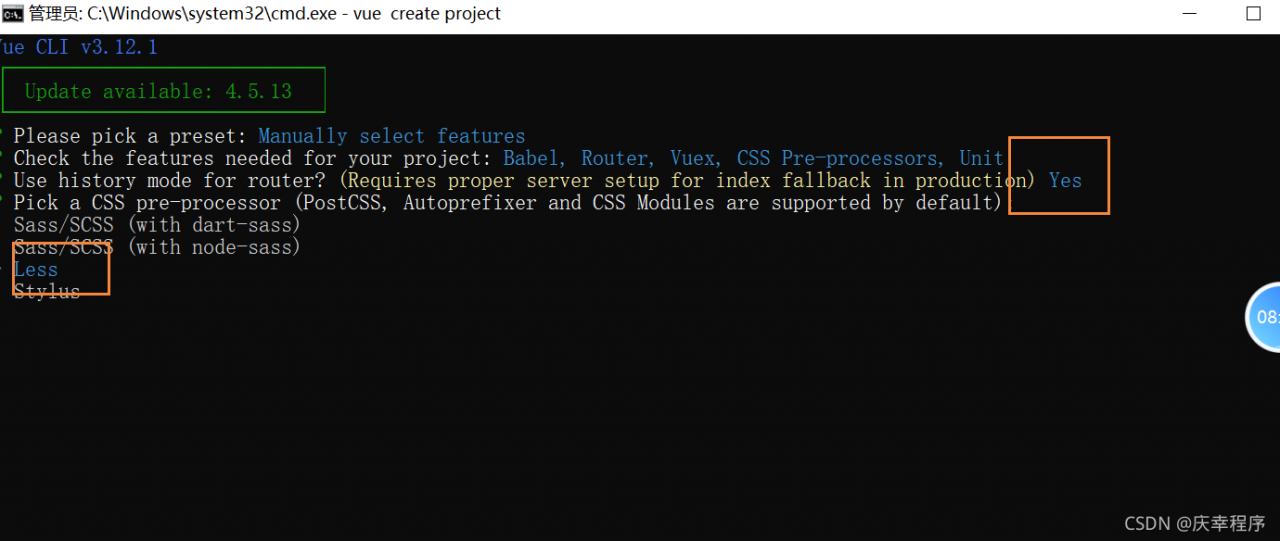This screenshot has height=541, width=1280.
Task: Click the Vuex feature name
Action: [693, 158]
